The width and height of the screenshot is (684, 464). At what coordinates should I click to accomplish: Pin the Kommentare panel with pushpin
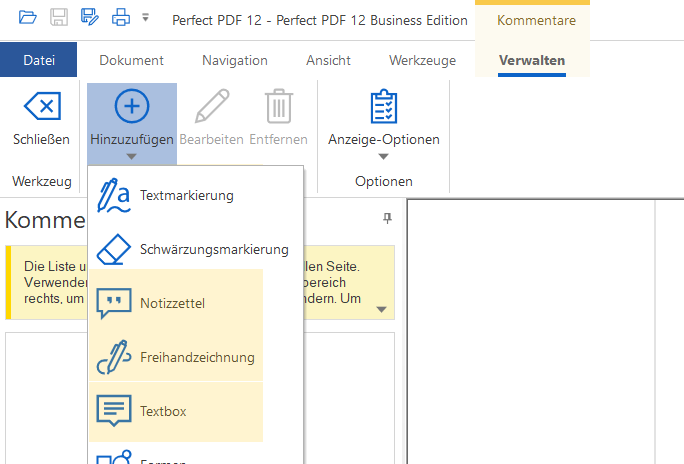388,218
